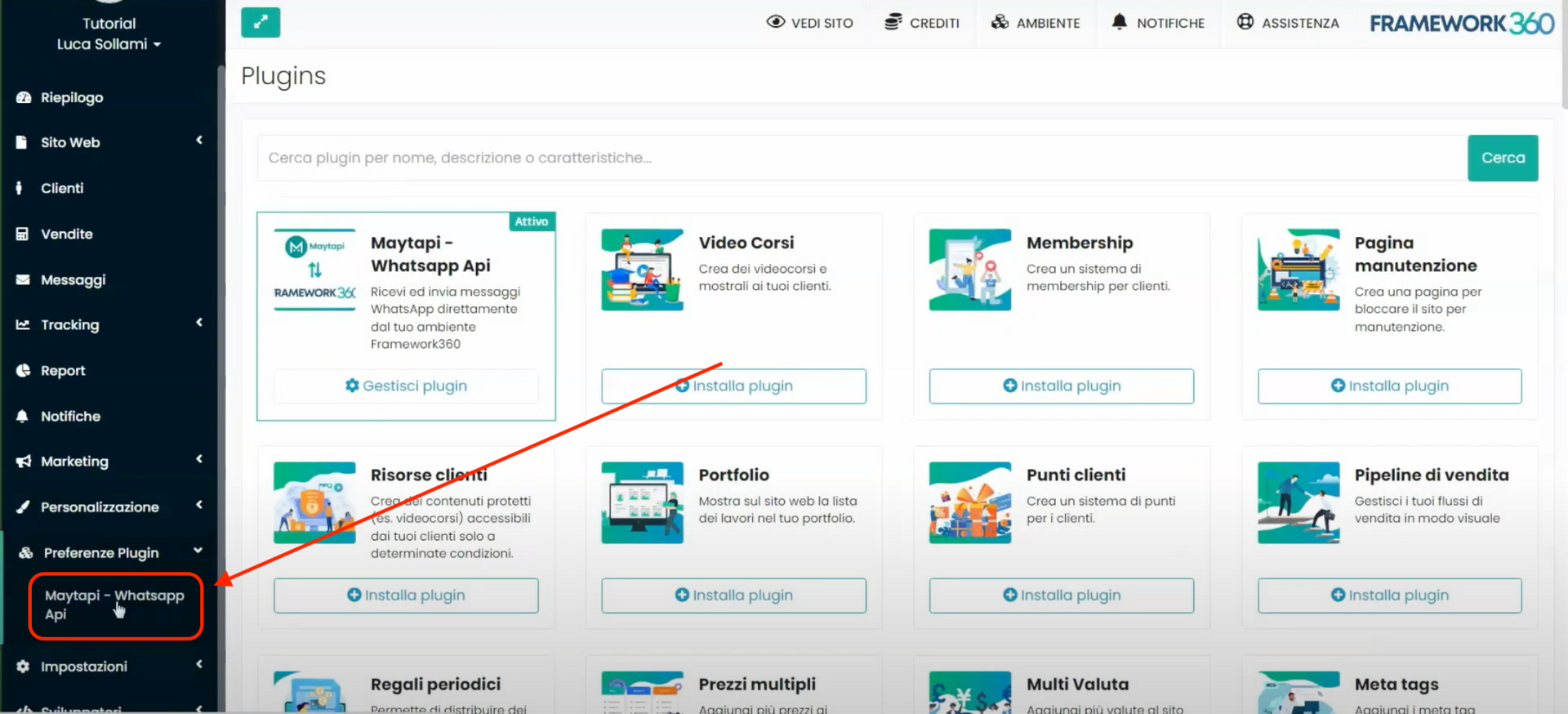Install the Membership plugin

click(x=1061, y=386)
